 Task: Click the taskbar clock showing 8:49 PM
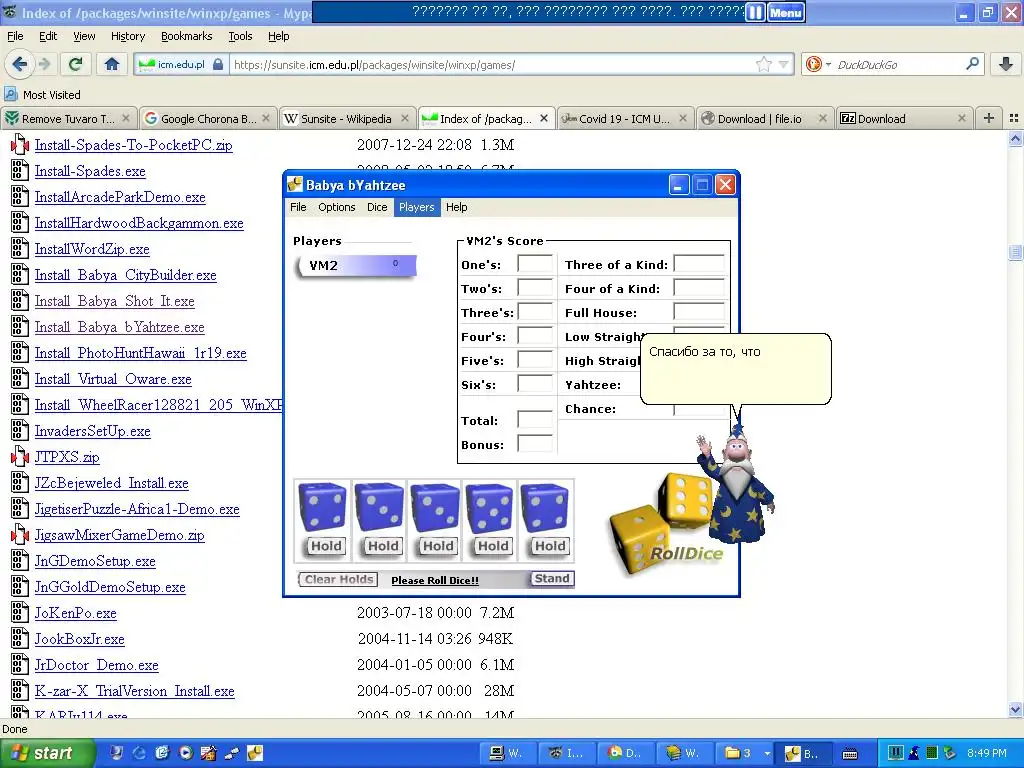[987, 753]
